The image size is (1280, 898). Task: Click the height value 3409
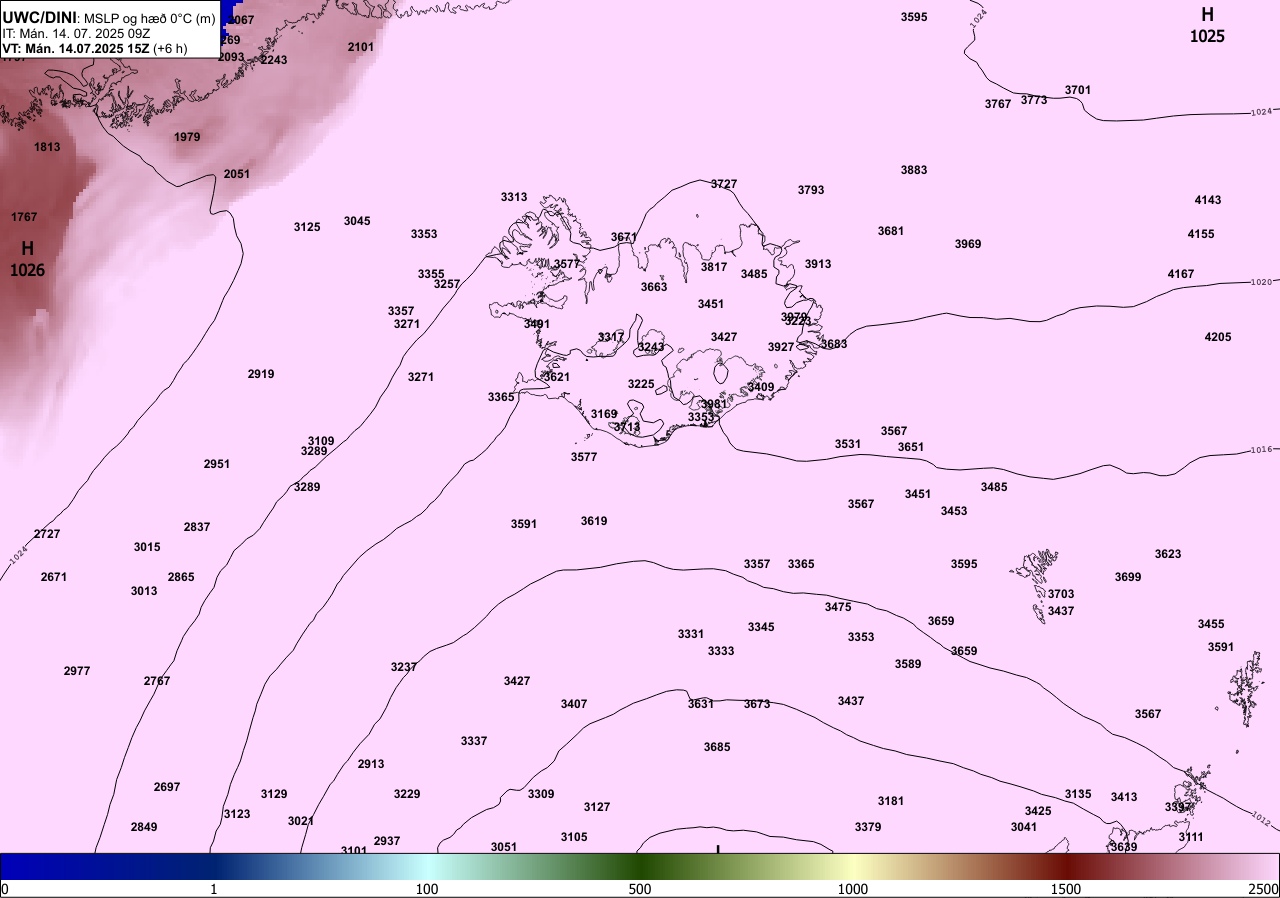761,387
